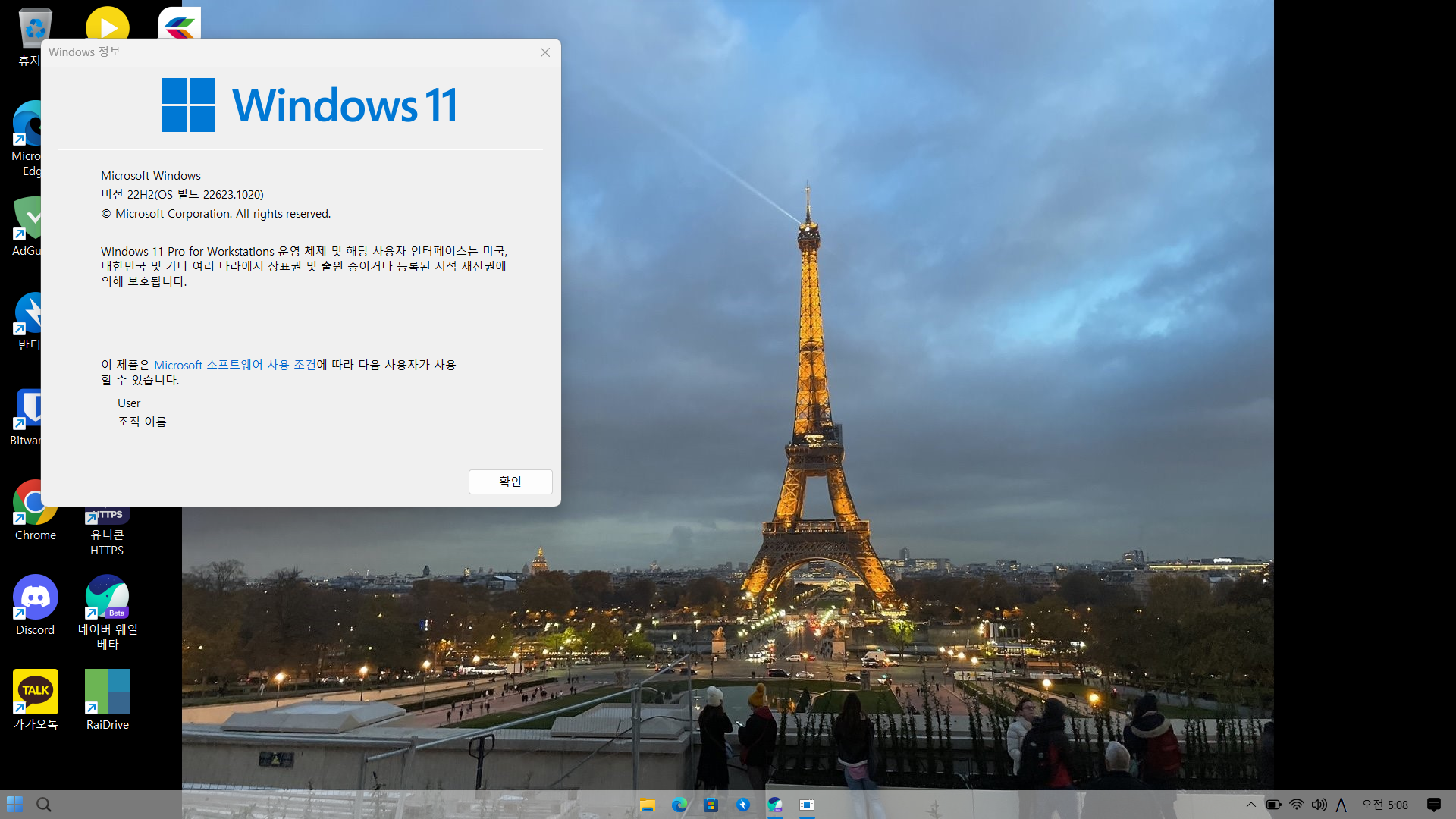Open the Discord desktop shortcut
1456x819 pixels.
tap(35, 606)
